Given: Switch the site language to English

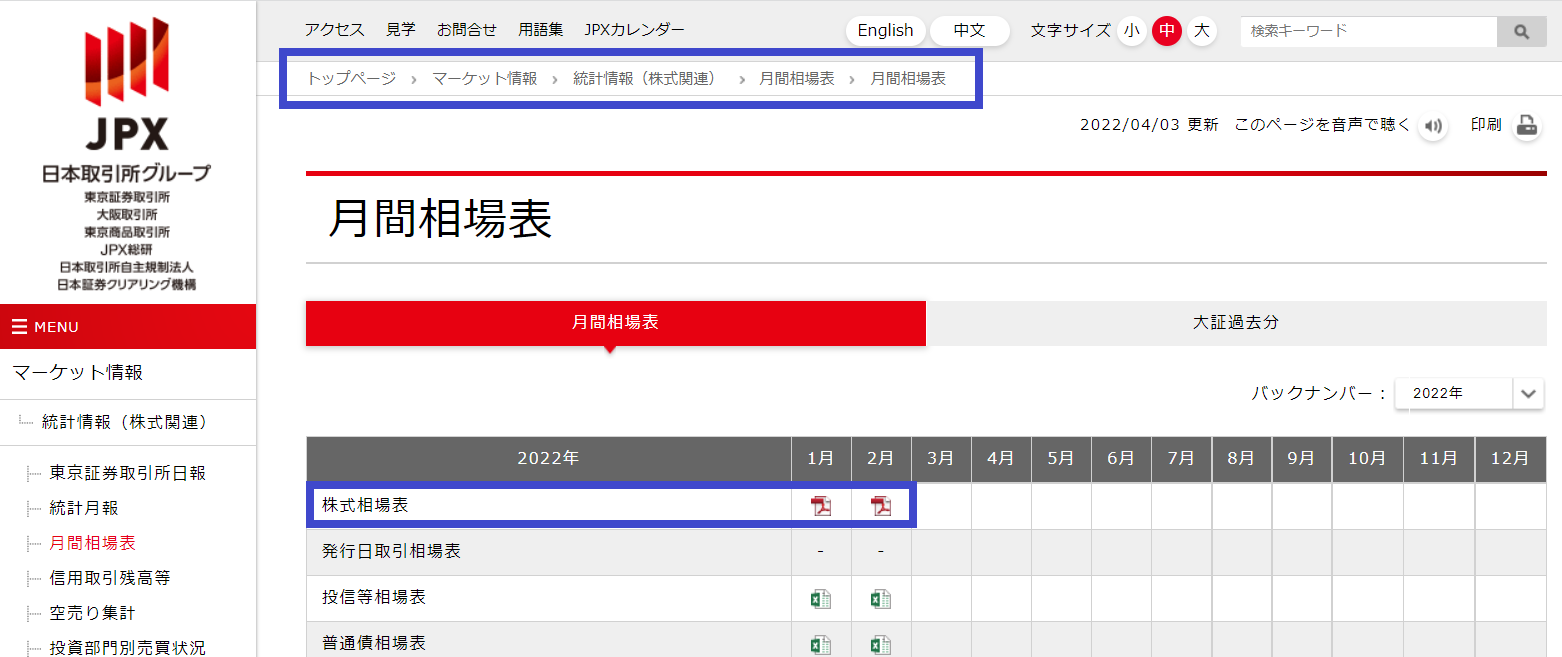Looking at the screenshot, I should click(x=884, y=30).
